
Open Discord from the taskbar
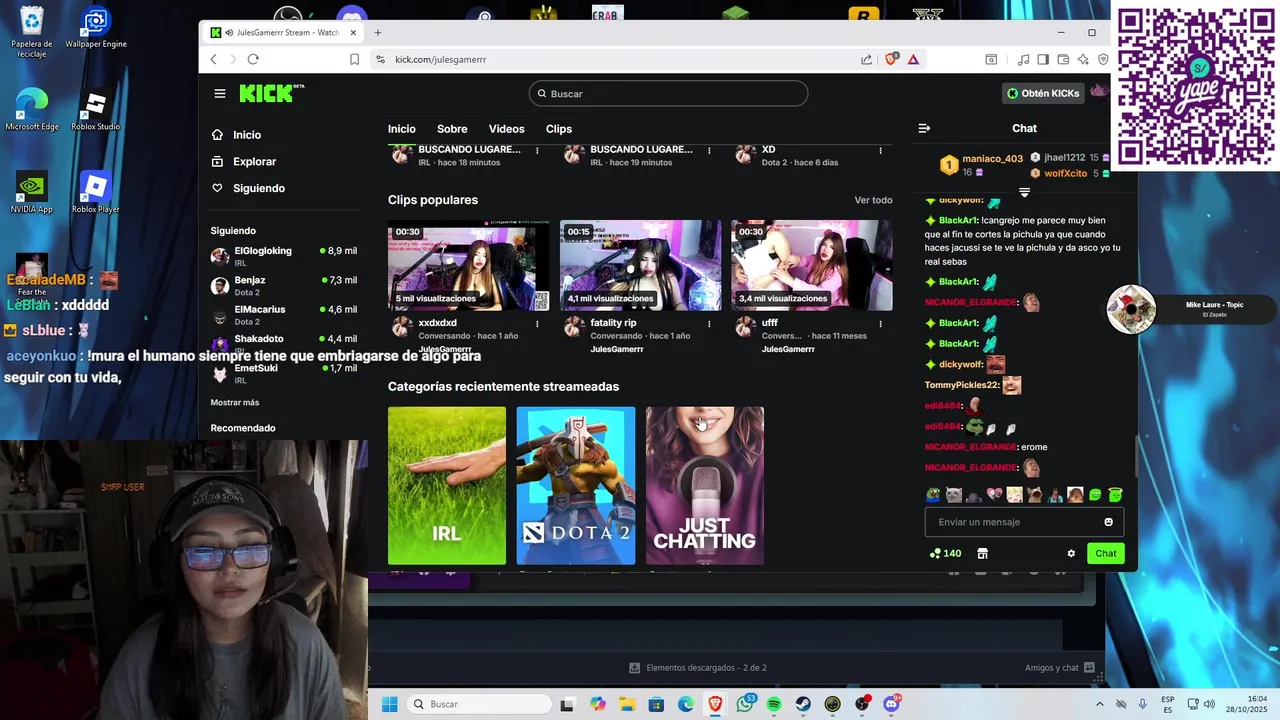891,704
